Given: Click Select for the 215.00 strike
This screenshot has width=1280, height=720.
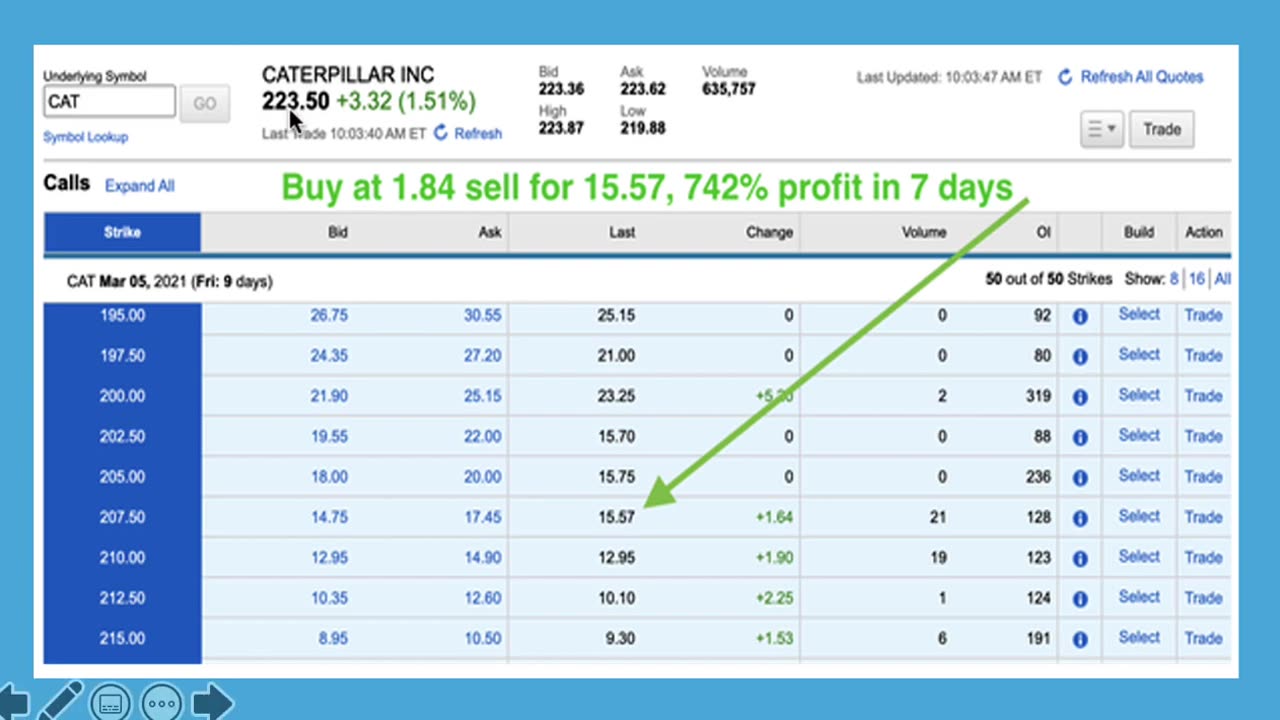Looking at the screenshot, I should 1139,637.
